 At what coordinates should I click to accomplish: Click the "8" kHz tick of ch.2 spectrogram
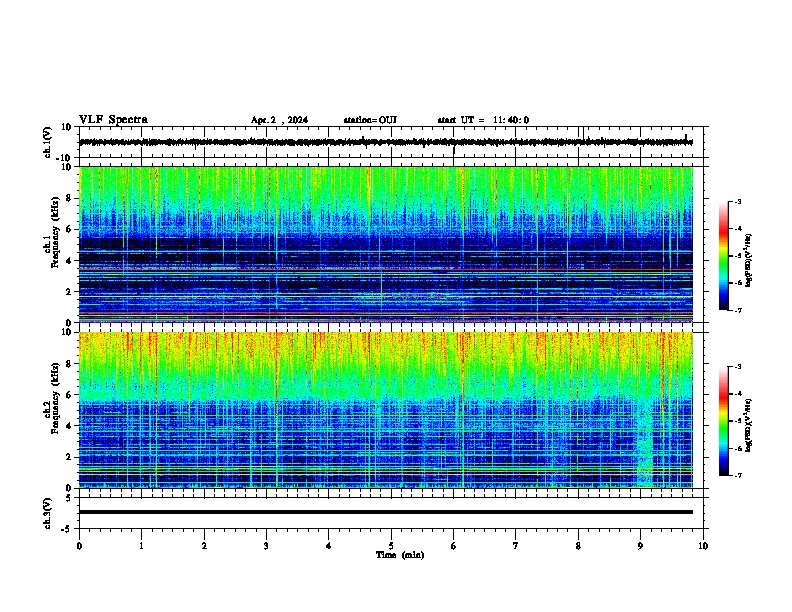pyautogui.click(x=69, y=364)
